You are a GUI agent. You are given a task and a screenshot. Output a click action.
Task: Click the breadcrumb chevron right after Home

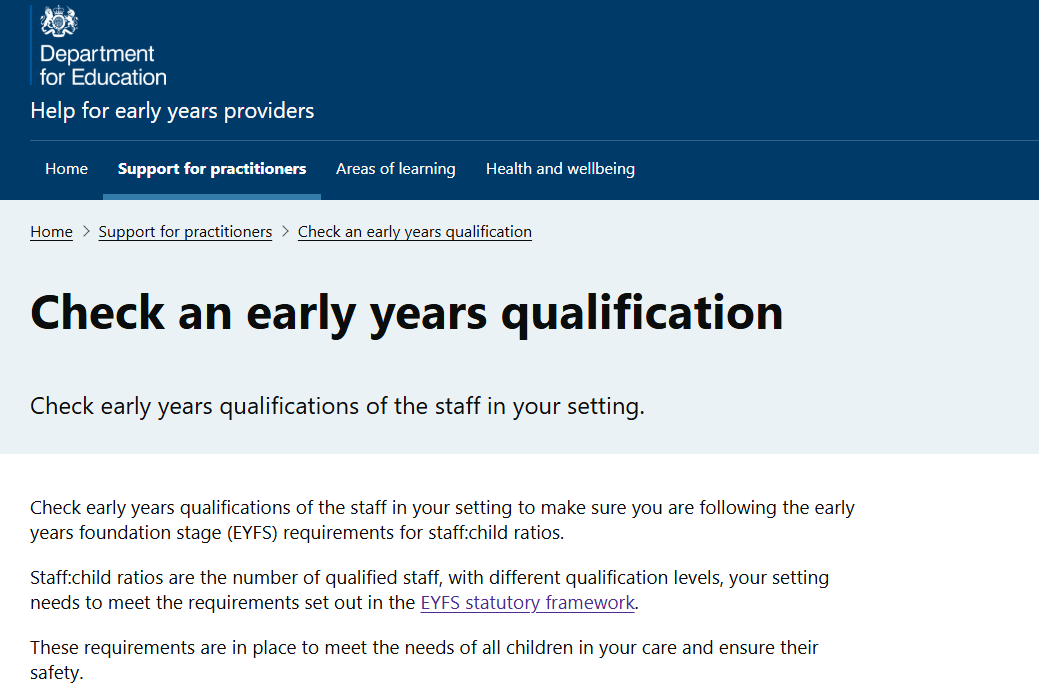pyautogui.click(x=86, y=232)
